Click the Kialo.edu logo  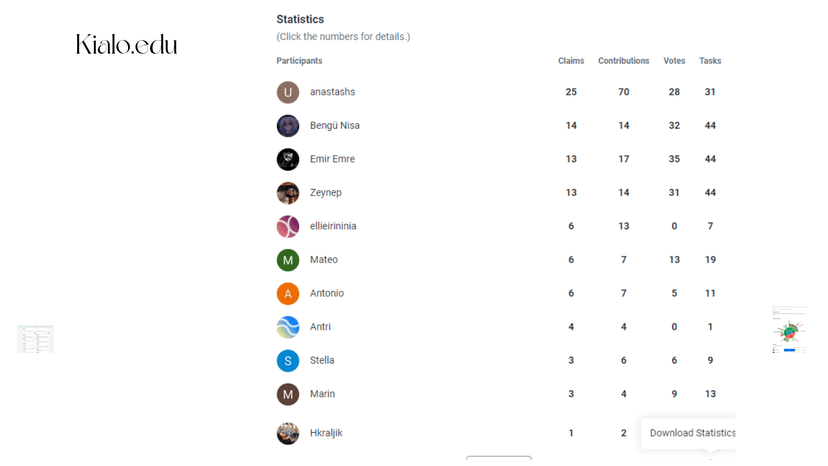coord(127,44)
